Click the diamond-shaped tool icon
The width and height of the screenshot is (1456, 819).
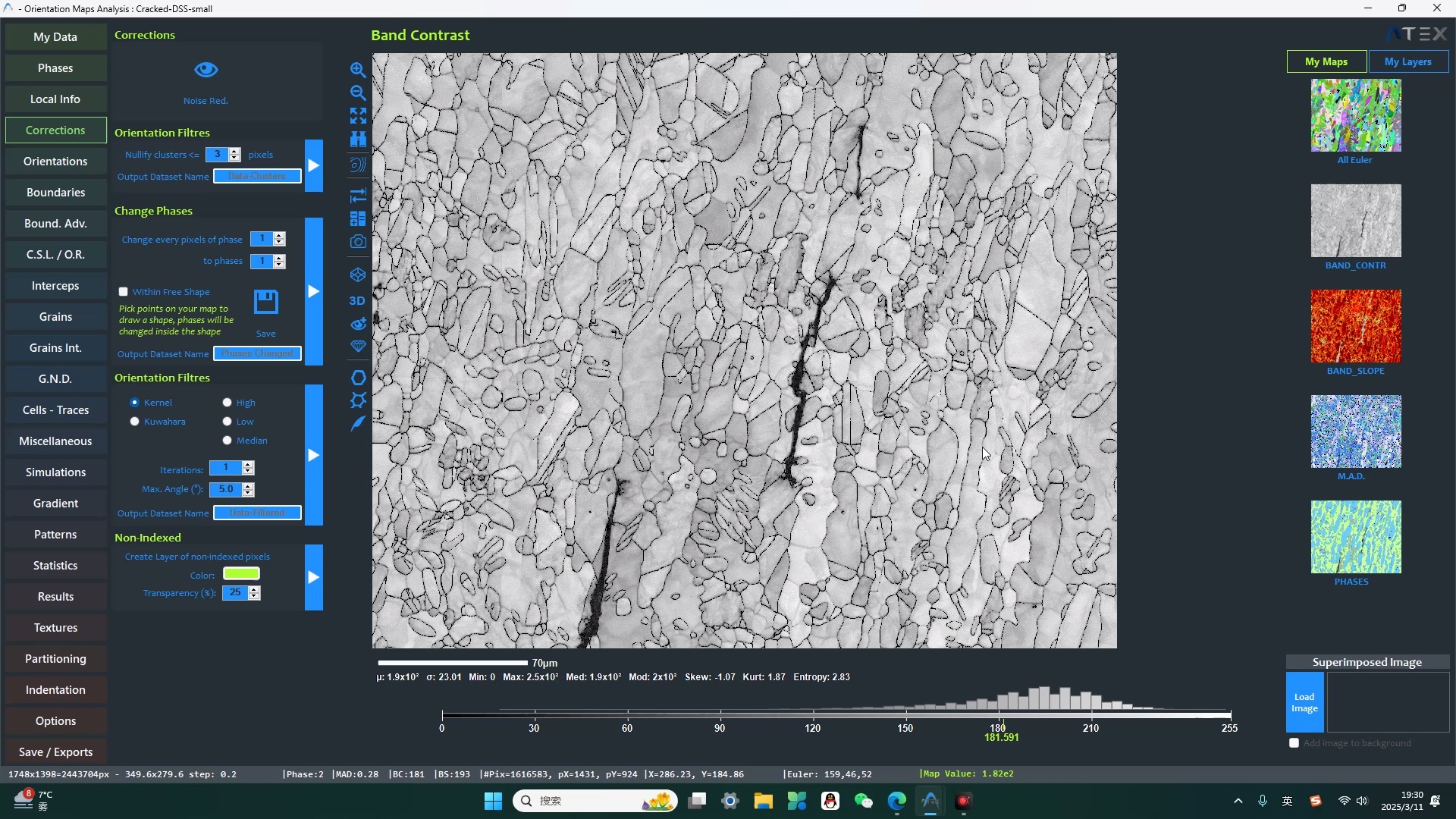(358, 347)
